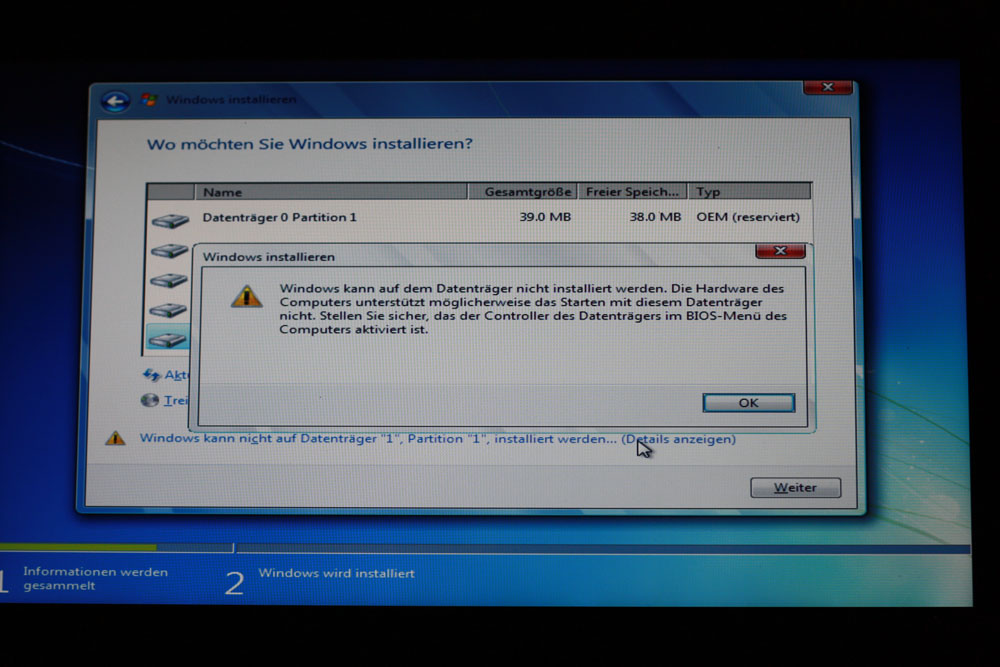Select the drive icon for Datenträger 0 Partition 1
Viewport: 1000px width, 667px height.
pyautogui.click(x=170, y=221)
